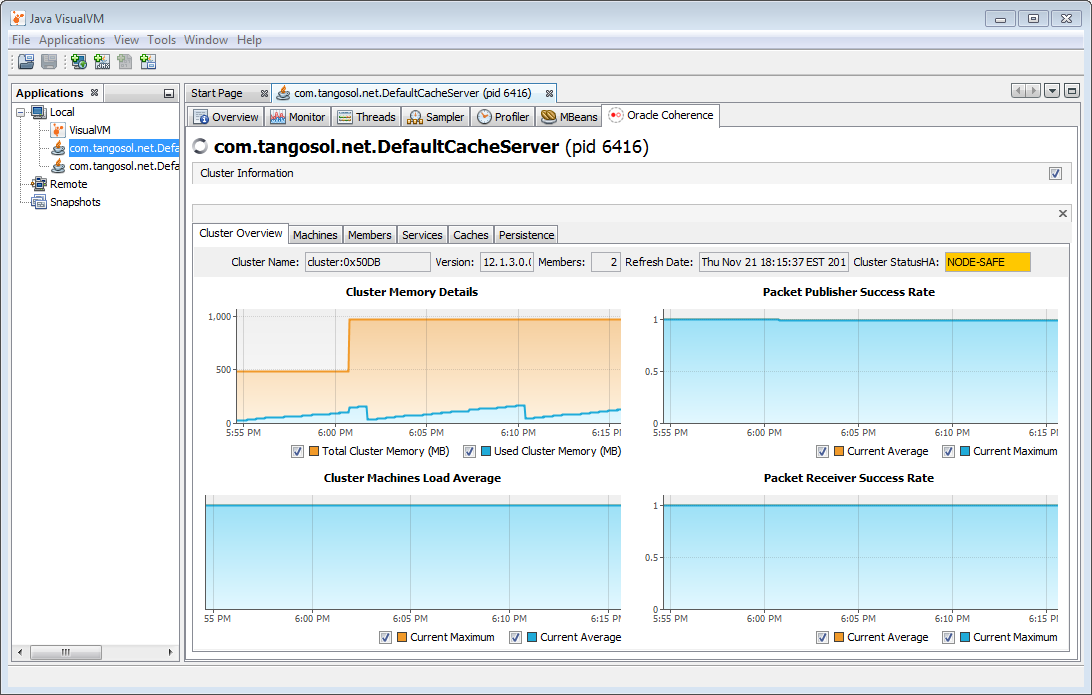Open the Tools menu
Image resolution: width=1092 pixels, height=695 pixels.
pyautogui.click(x=162, y=40)
